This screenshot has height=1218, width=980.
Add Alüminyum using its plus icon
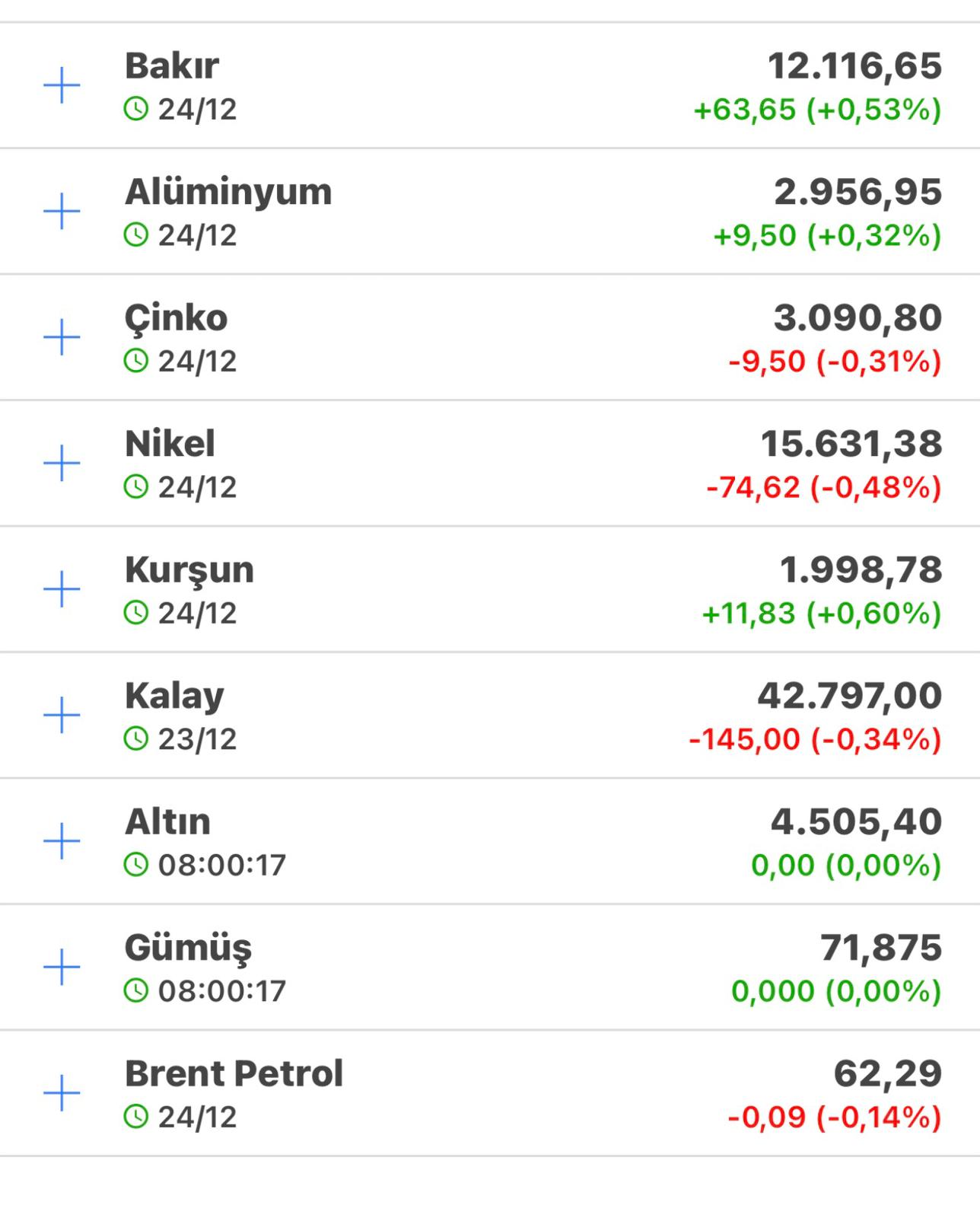62,212
